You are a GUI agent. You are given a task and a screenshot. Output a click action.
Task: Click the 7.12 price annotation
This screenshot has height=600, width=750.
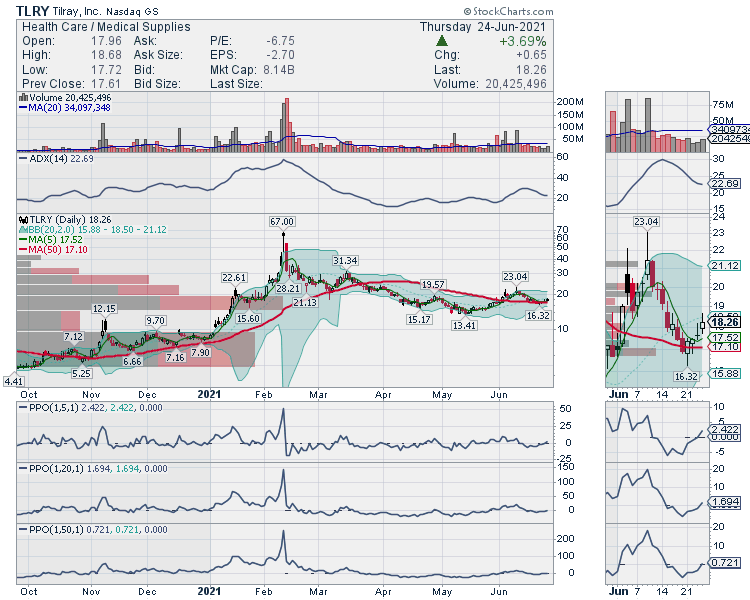coord(74,337)
